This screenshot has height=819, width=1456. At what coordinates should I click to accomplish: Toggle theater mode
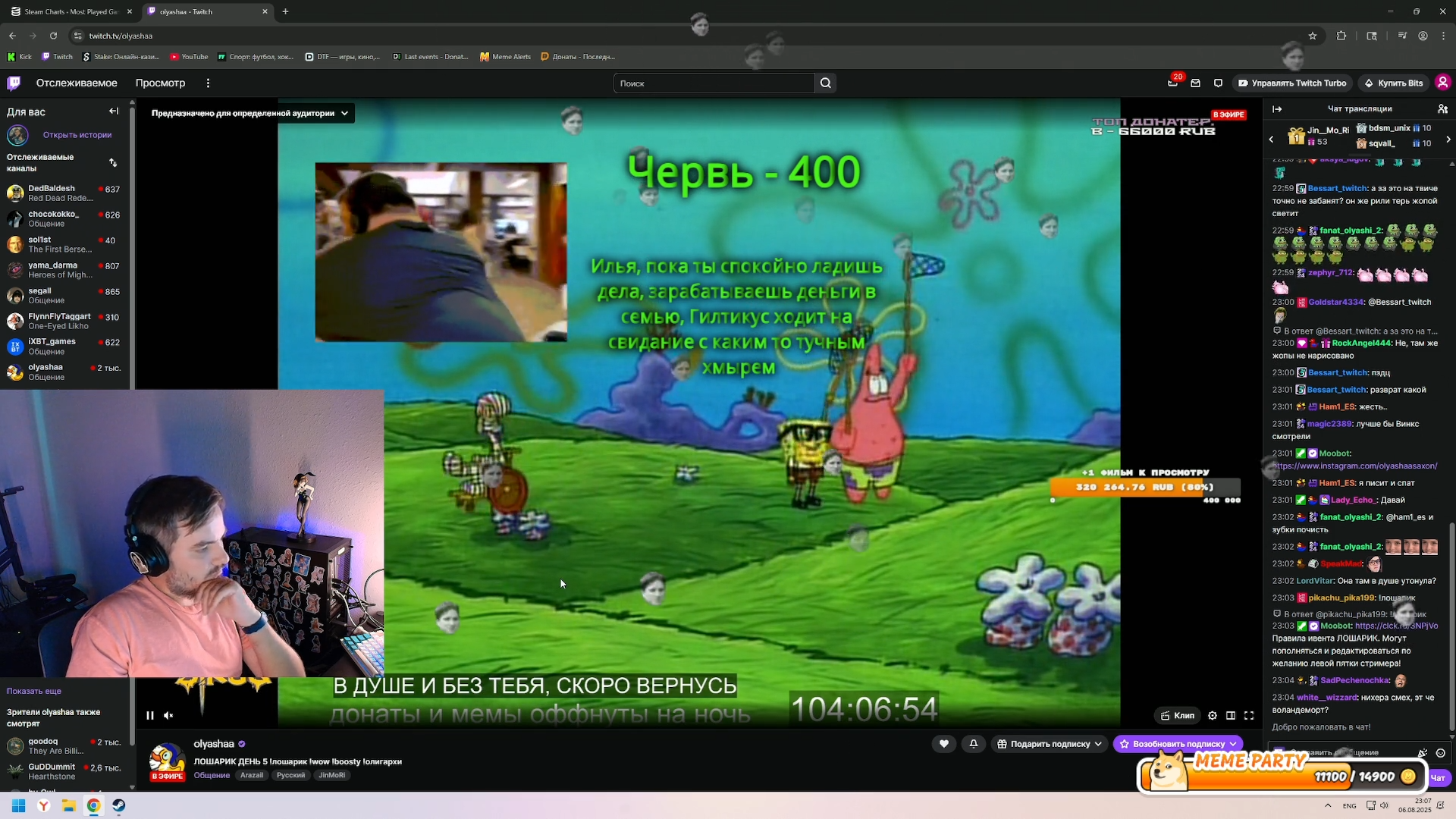pos(1231,715)
